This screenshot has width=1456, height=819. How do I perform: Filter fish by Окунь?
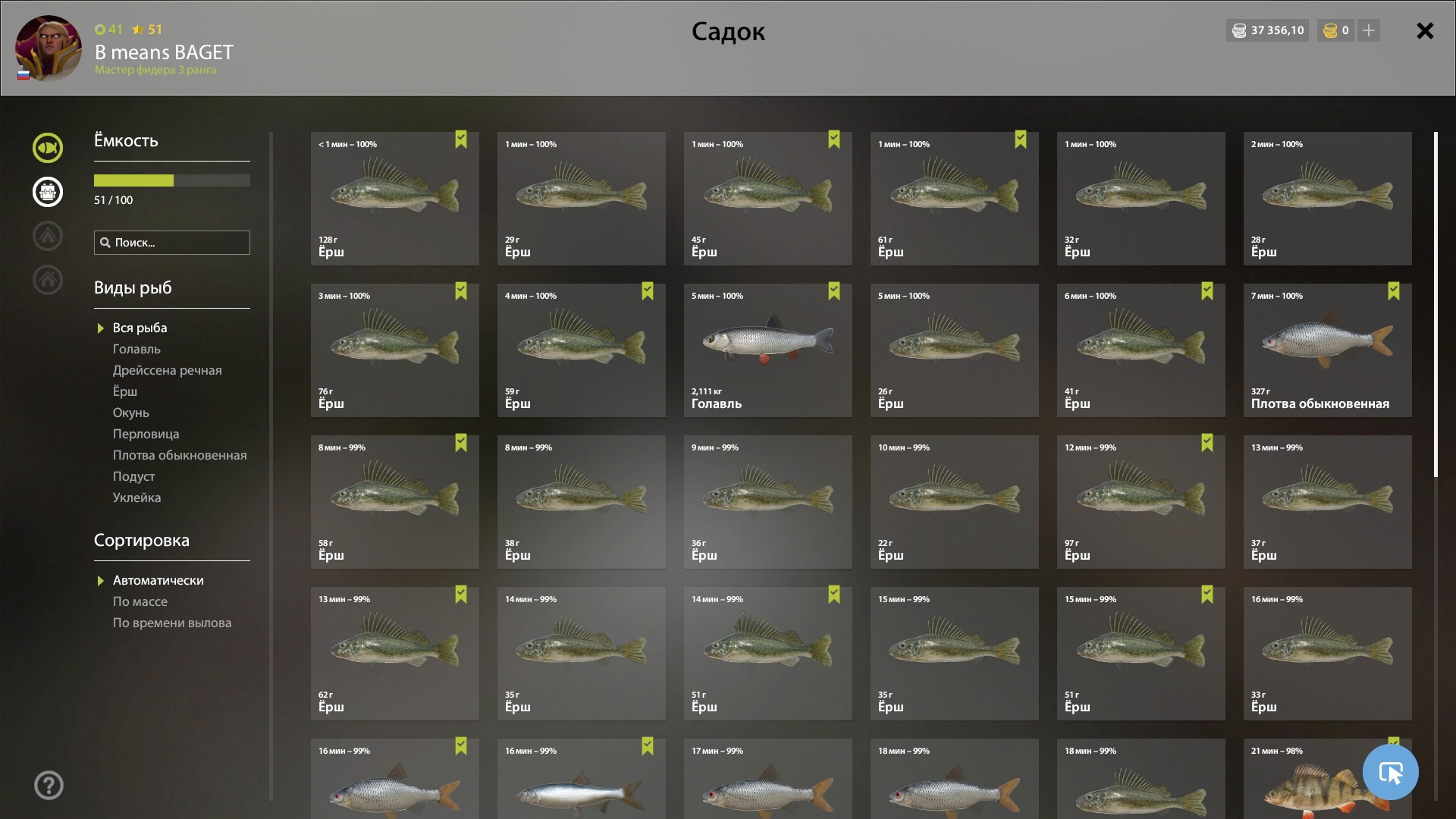131,413
